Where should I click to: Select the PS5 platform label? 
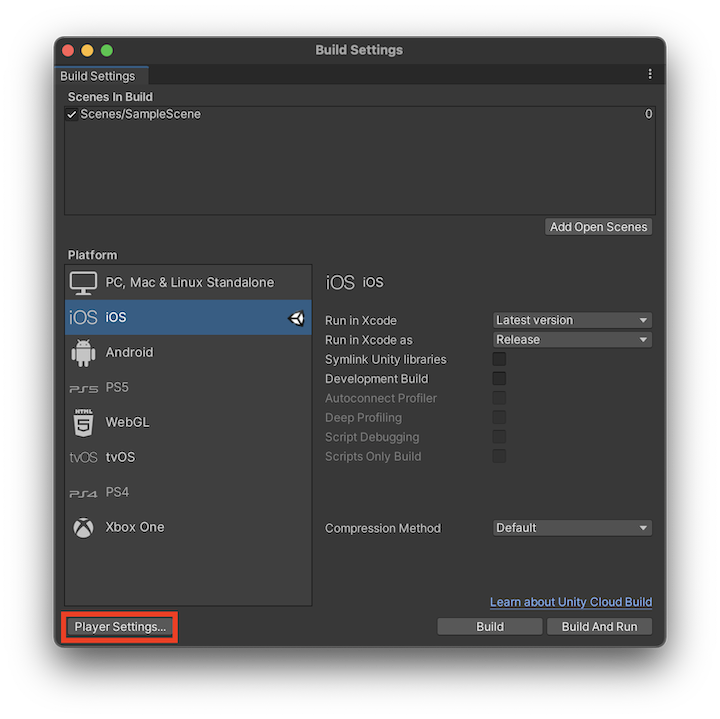[x=117, y=387]
